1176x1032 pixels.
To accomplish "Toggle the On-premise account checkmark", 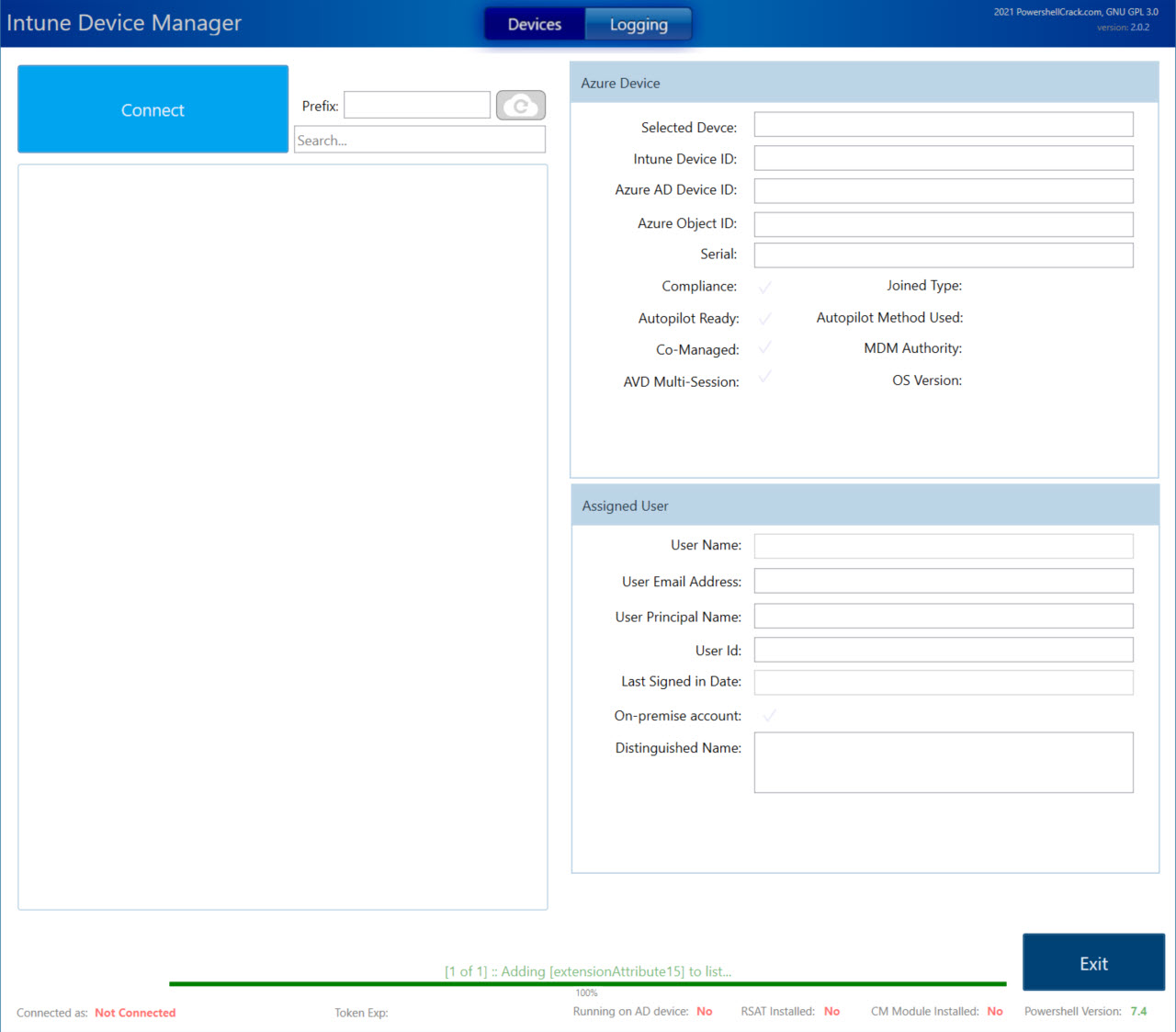I will 770,715.
